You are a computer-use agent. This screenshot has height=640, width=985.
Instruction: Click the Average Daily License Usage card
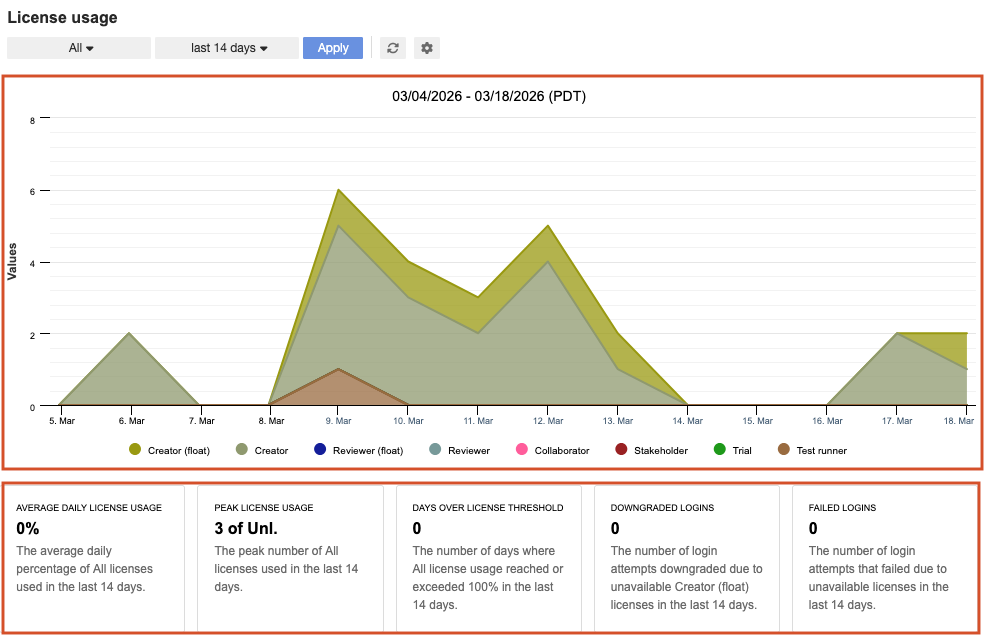tap(96, 558)
